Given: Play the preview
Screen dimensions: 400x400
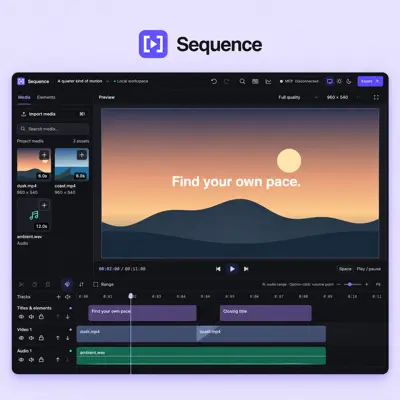Looking at the screenshot, I should pos(232,269).
